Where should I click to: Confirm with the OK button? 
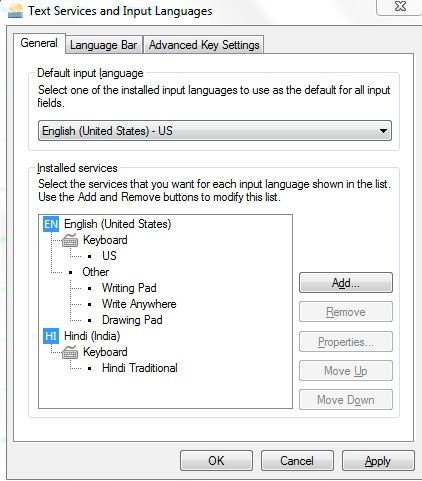point(216,461)
